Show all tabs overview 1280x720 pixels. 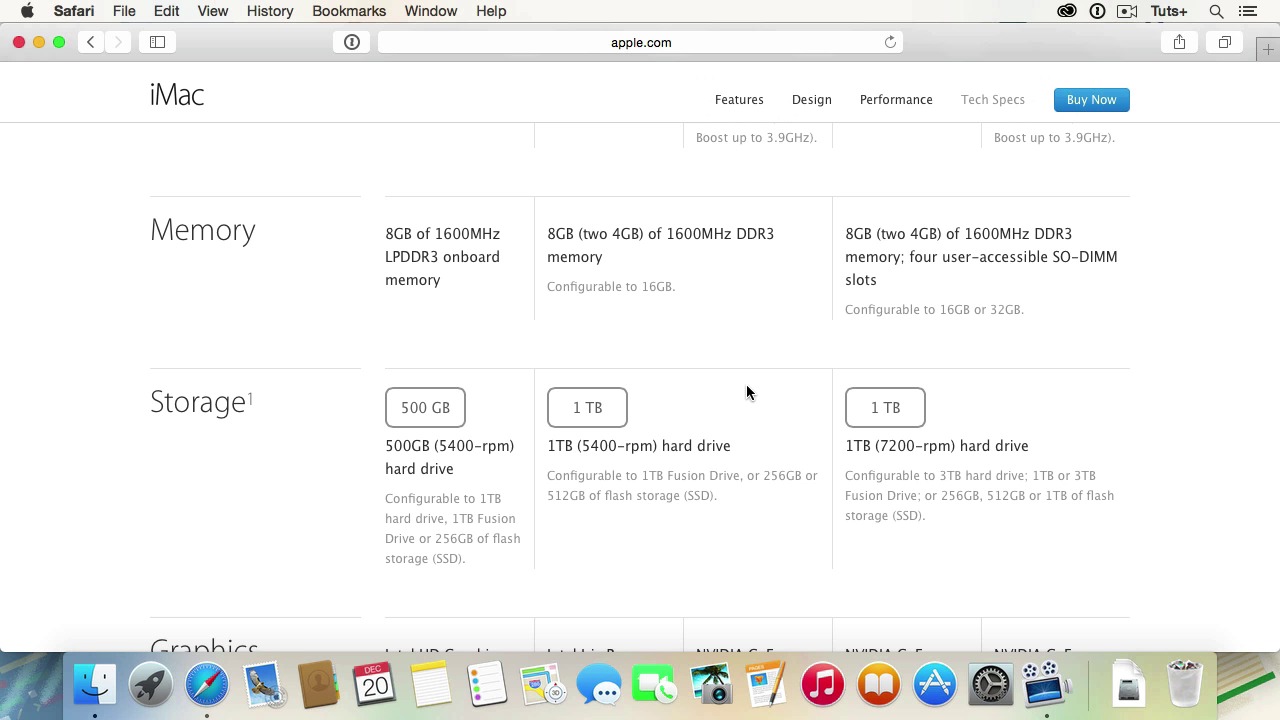(1225, 42)
